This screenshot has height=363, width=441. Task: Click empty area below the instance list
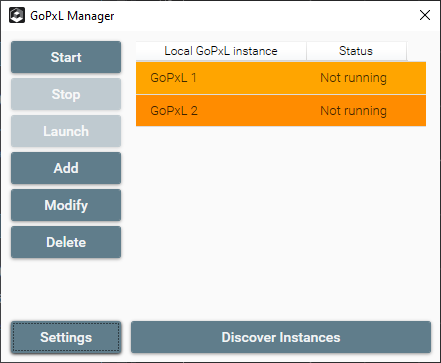click(x=281, y=220)
